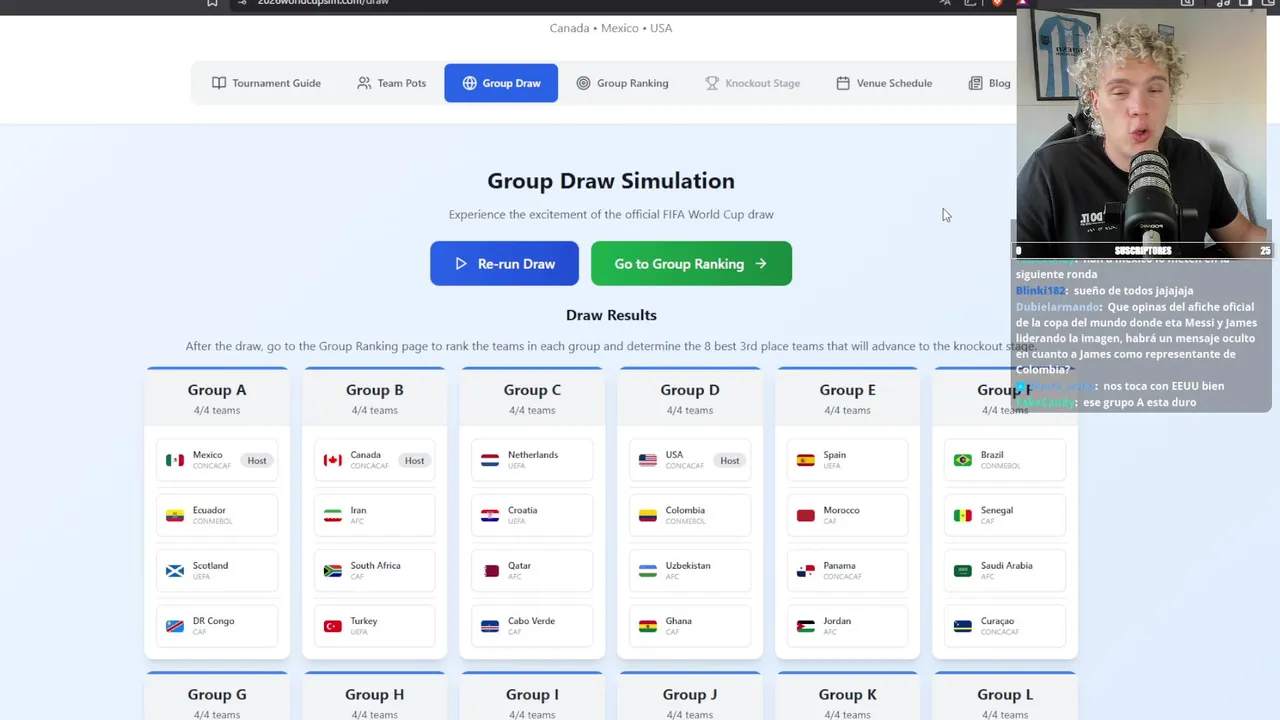Screen dimensions: 1280x720
Task: Click the Canada flag icon
Action: click(333, 460)
